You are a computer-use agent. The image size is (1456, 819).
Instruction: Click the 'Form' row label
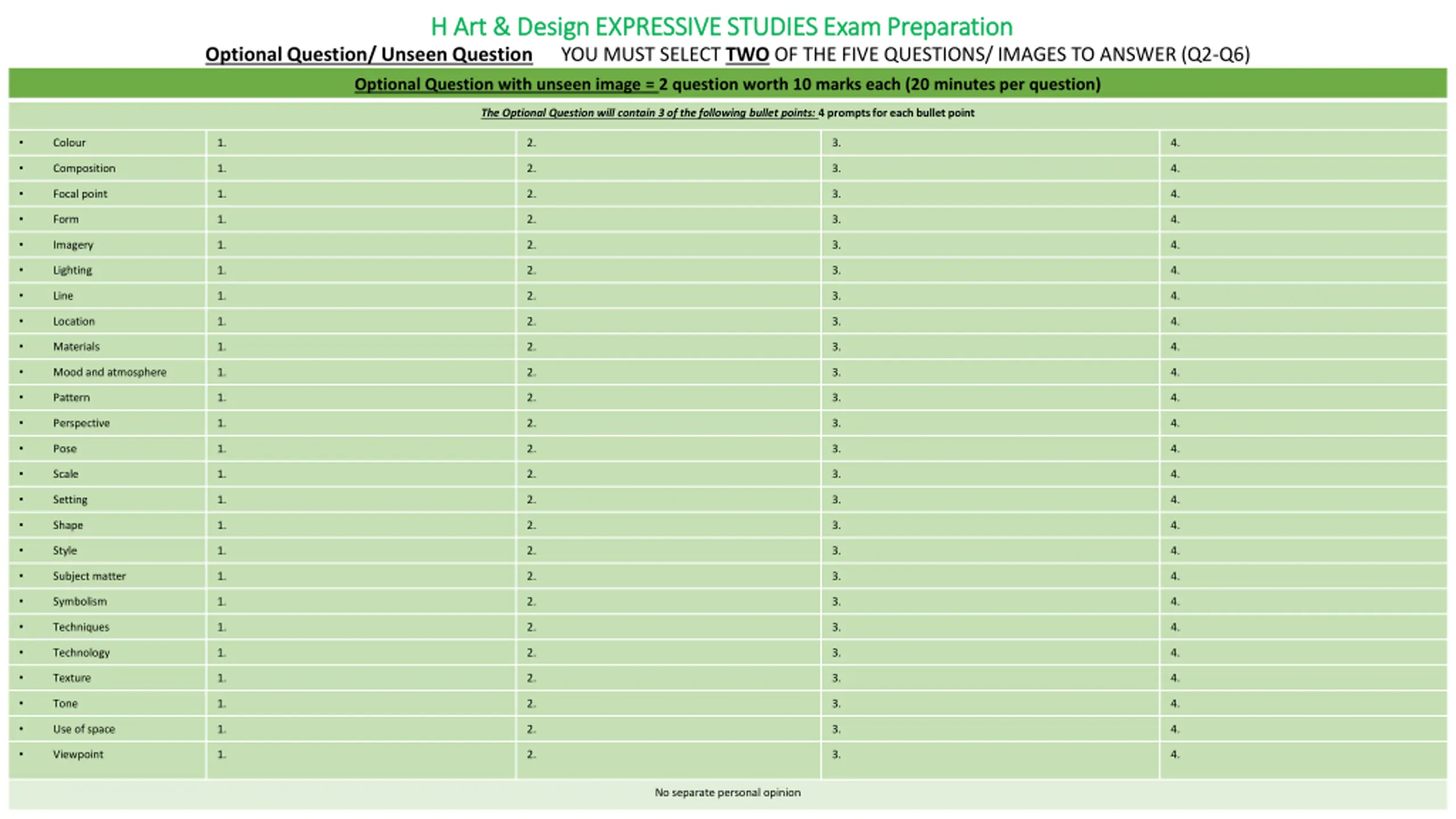tap(65, 219)
